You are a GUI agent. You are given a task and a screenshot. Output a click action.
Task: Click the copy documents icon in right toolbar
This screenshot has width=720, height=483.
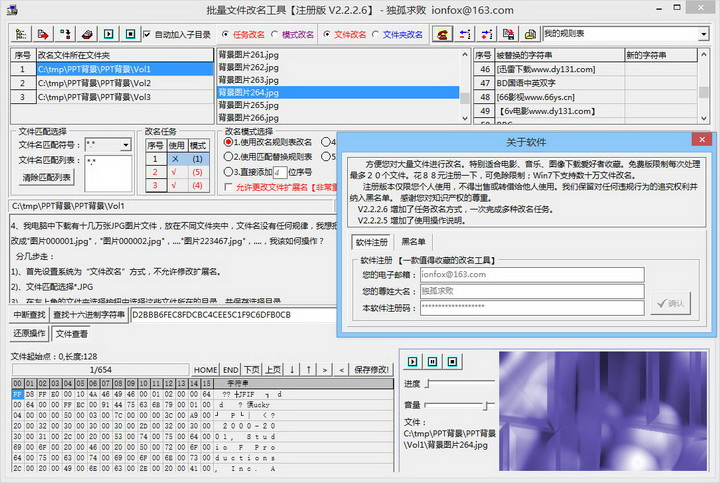[508, 34]
